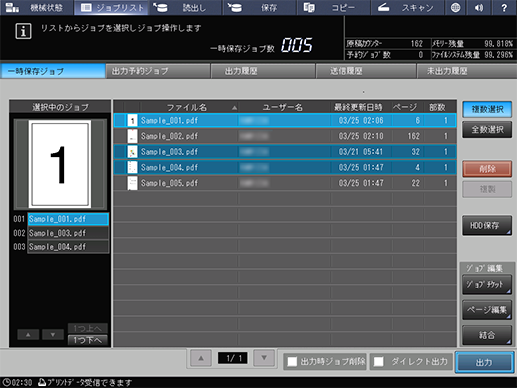517x388 pixels.
Task: Open the machine status (機械状態) screen
Action: click(36, 7)
